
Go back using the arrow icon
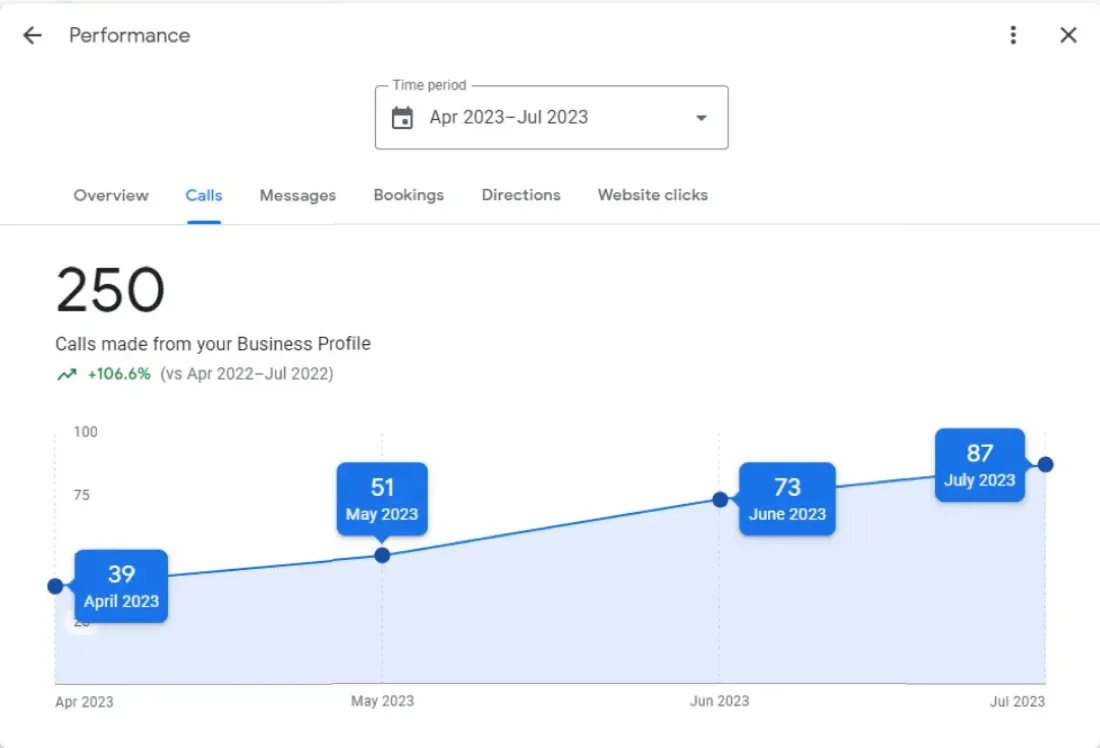coord(32,35)
